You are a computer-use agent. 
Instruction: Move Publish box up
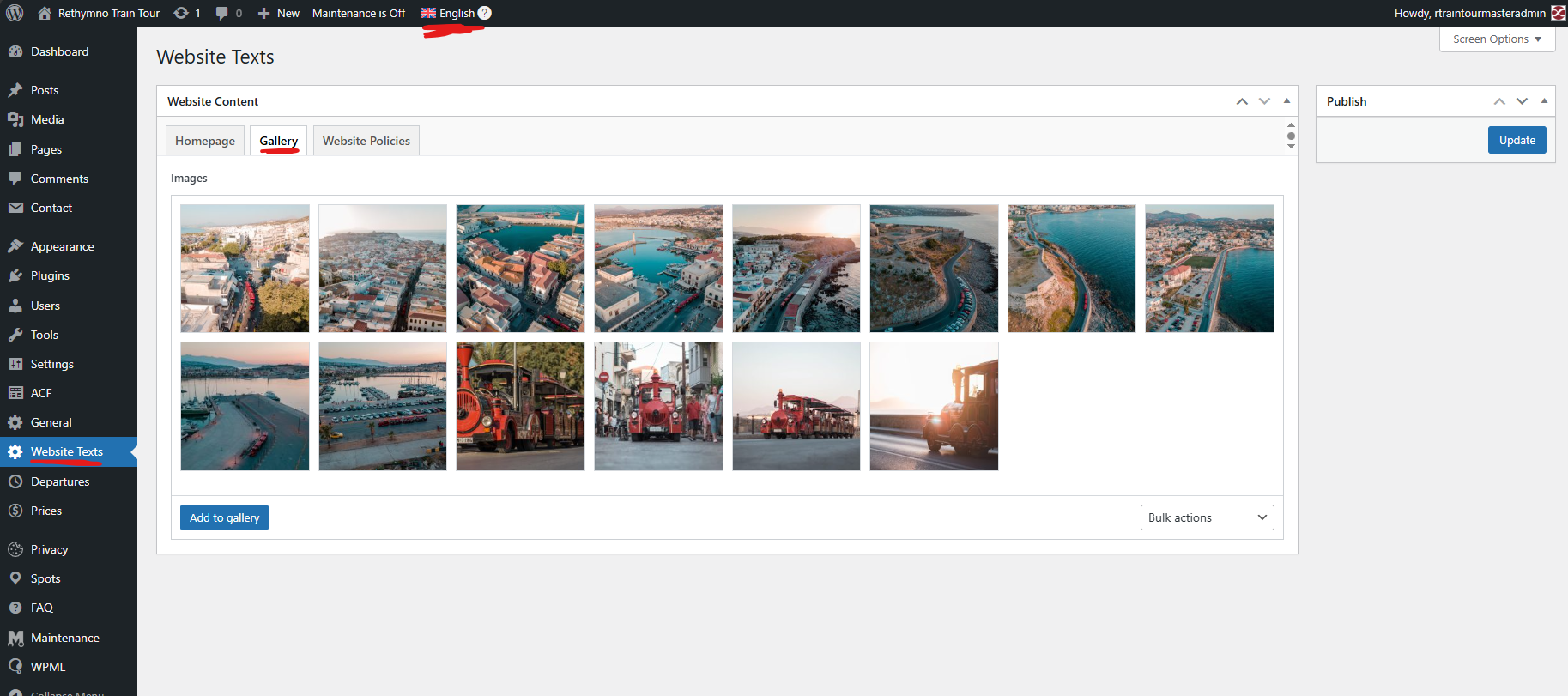pos(1499,101)
